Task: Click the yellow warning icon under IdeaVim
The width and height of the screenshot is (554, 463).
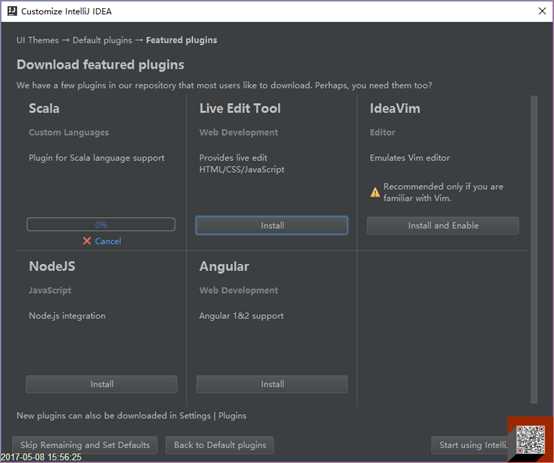Action: (375, 193)
